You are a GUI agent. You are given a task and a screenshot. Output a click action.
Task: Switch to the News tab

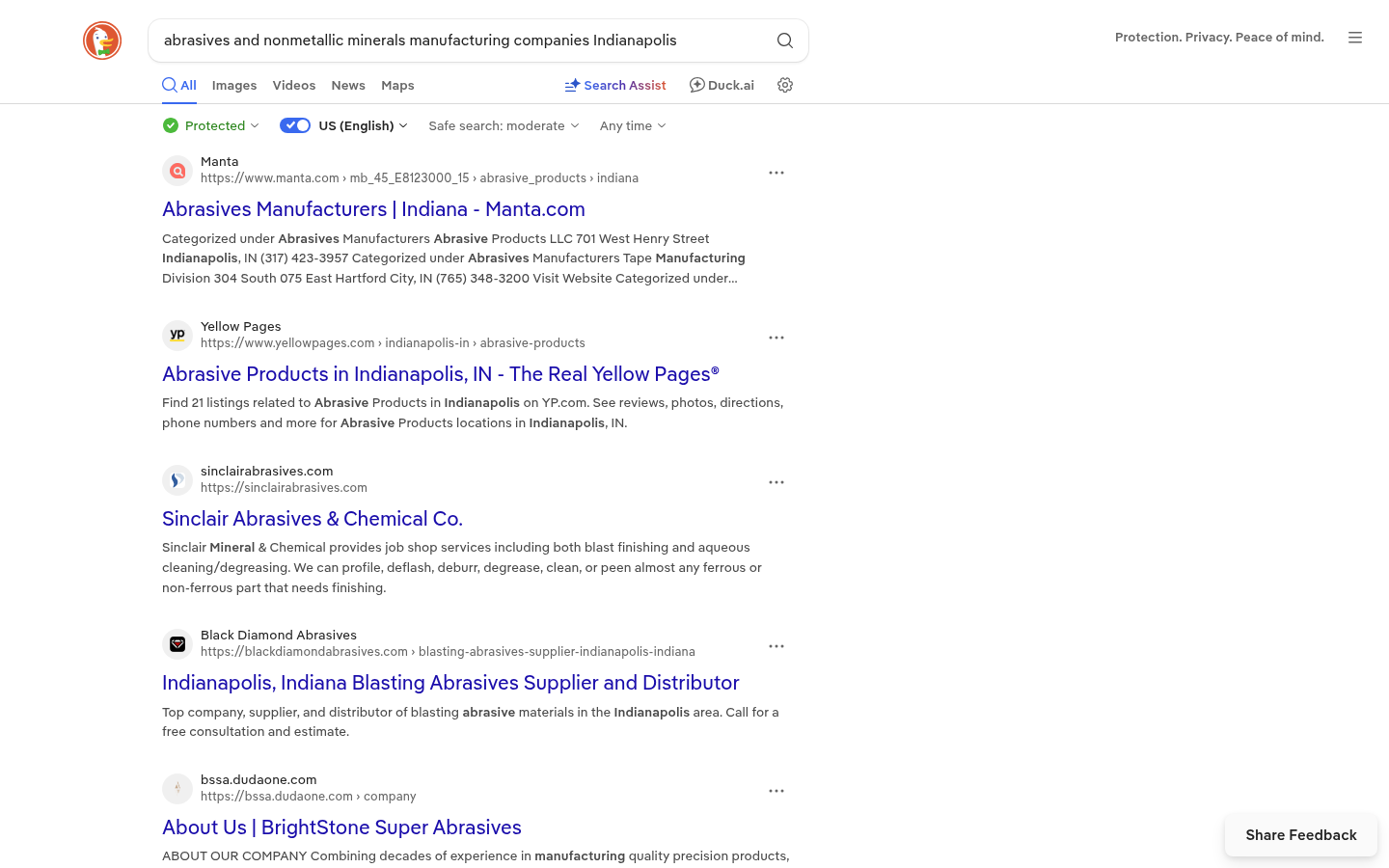click(348, 85)
